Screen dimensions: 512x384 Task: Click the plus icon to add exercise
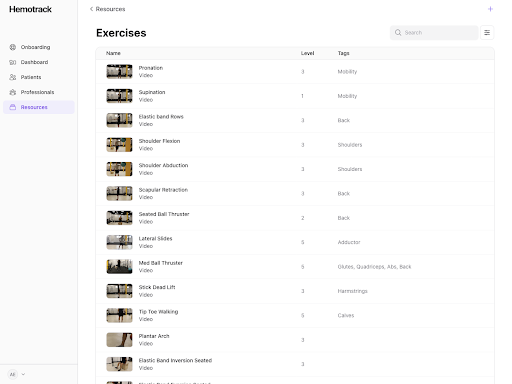tap(490, 9)
